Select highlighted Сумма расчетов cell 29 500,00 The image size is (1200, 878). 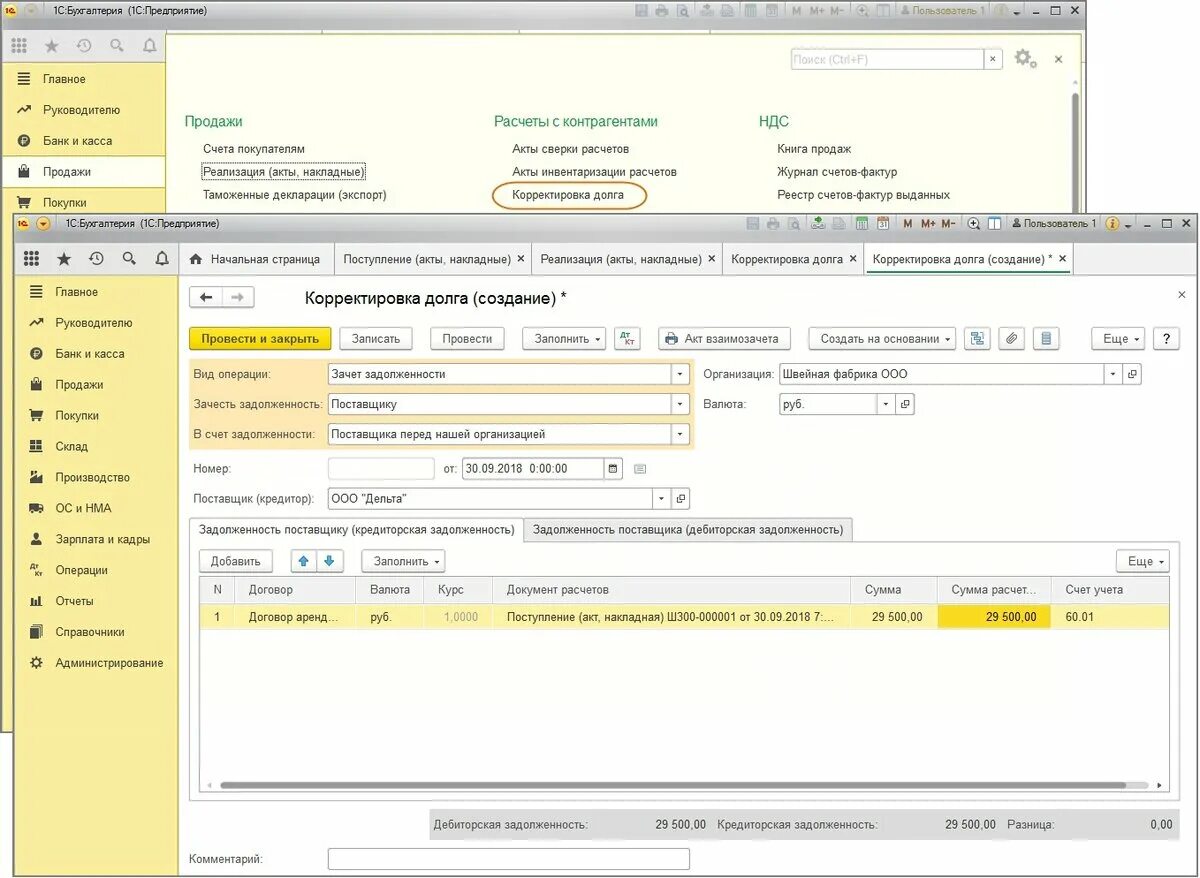tap(994, 617)
